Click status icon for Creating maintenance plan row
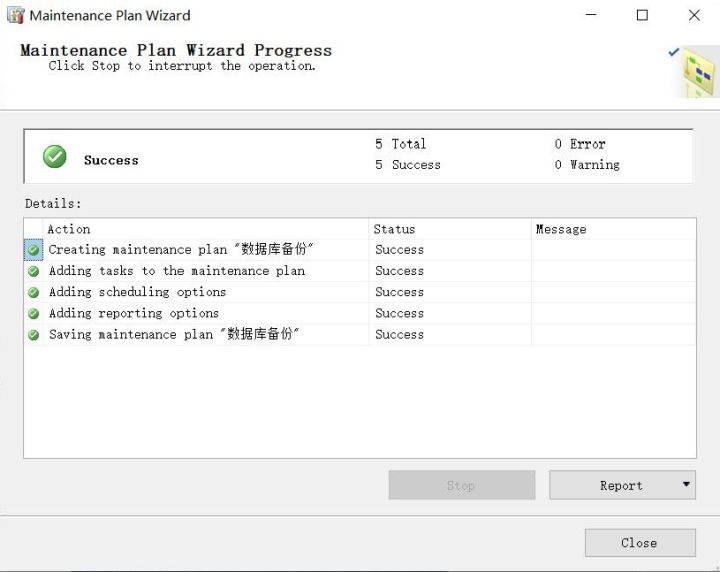Viewport: 720px width, 572px height. 34,250
